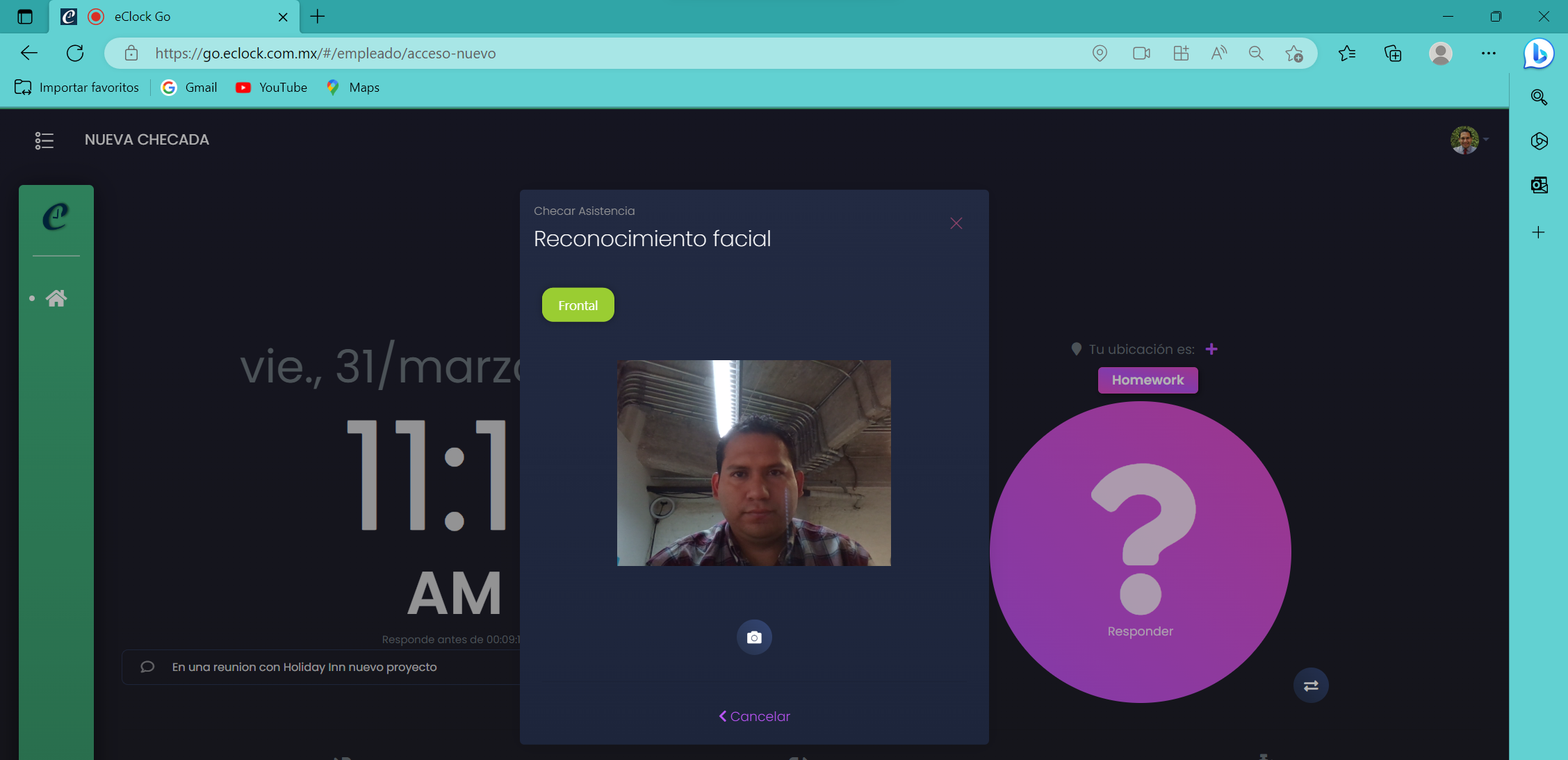The height and width of the screenshot is (760, 1568).
Task: Select the Frontal camera button
Action: (578, 305)
